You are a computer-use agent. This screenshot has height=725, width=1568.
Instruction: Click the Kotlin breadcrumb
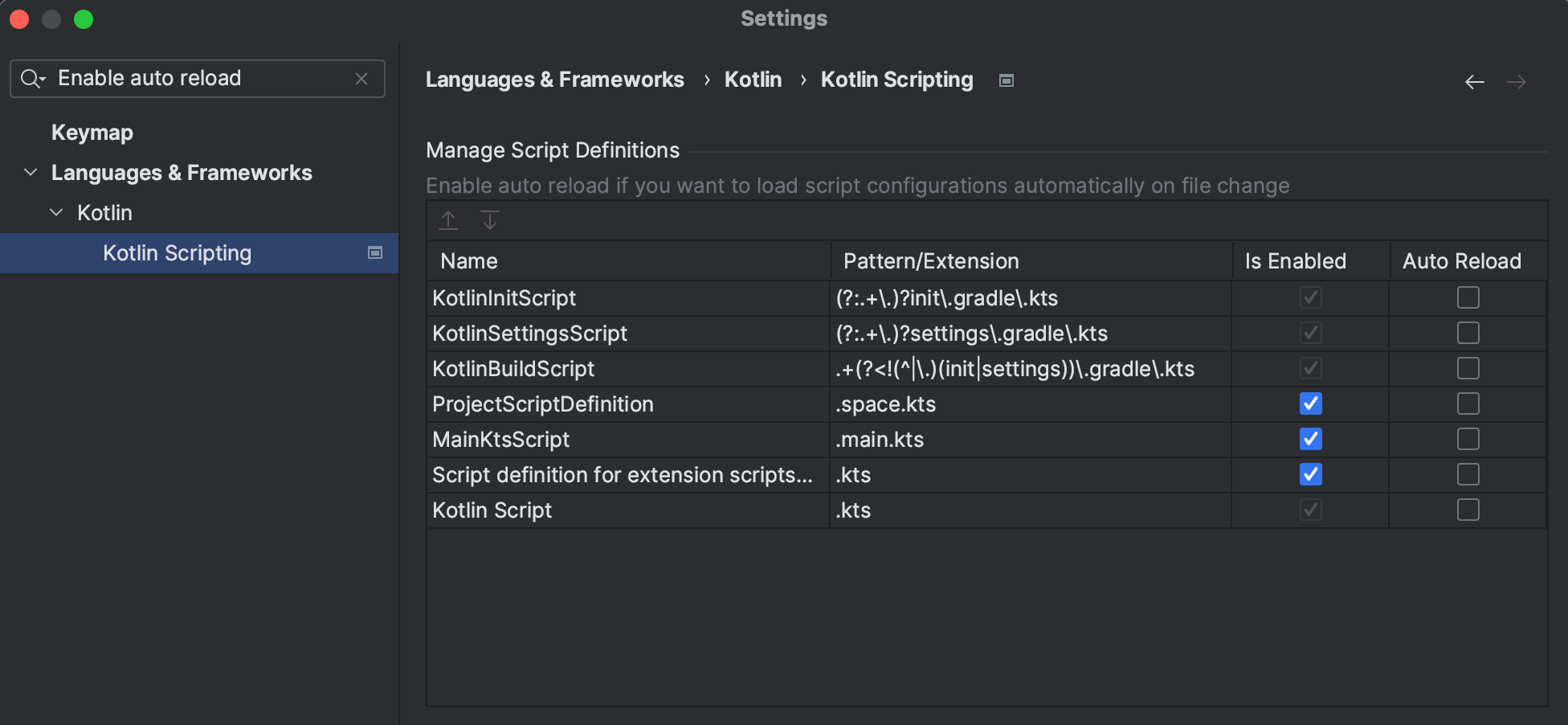click(x=753, y=80)
